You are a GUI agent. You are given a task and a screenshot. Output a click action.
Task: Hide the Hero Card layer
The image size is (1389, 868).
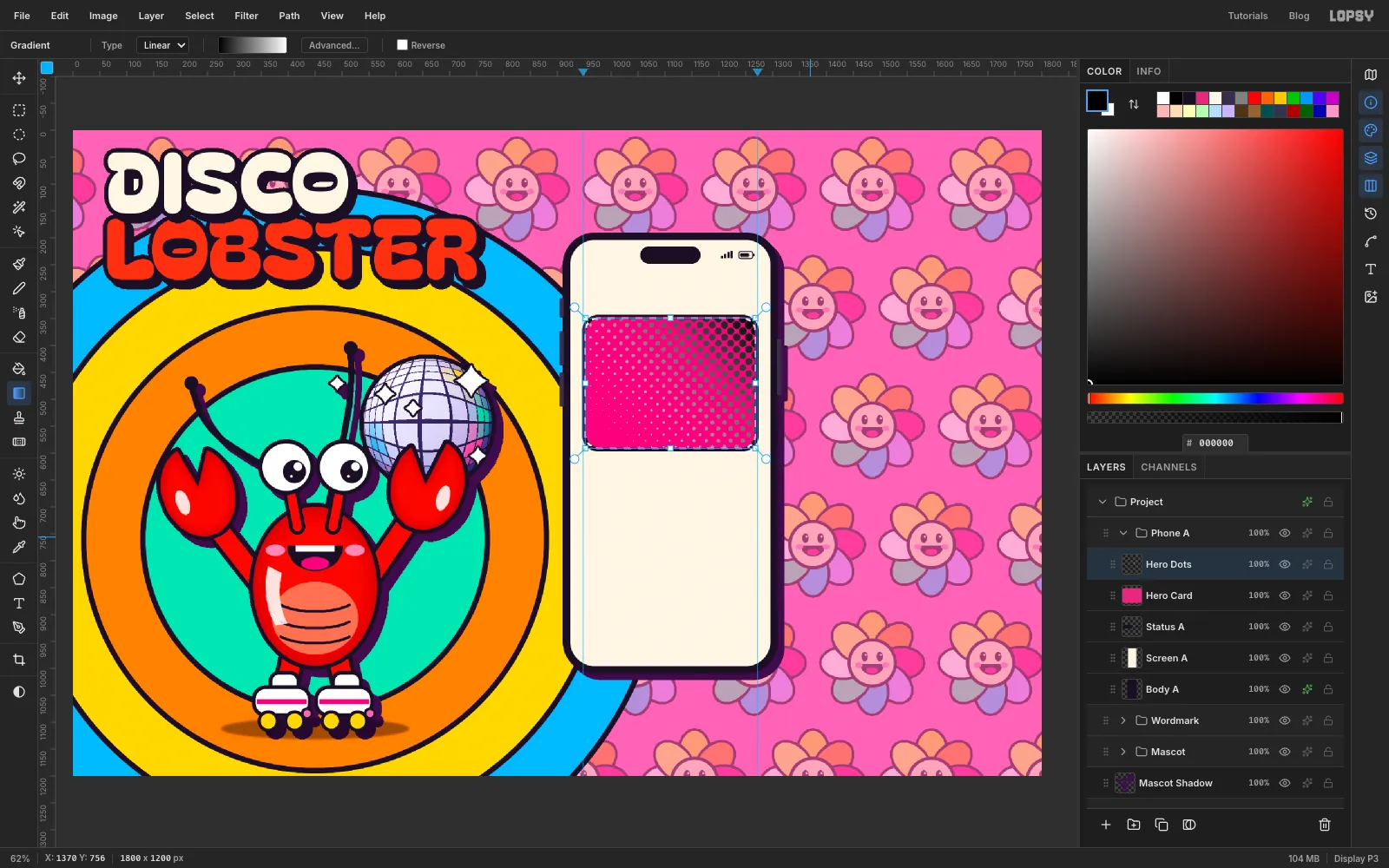click(1285, 595)
